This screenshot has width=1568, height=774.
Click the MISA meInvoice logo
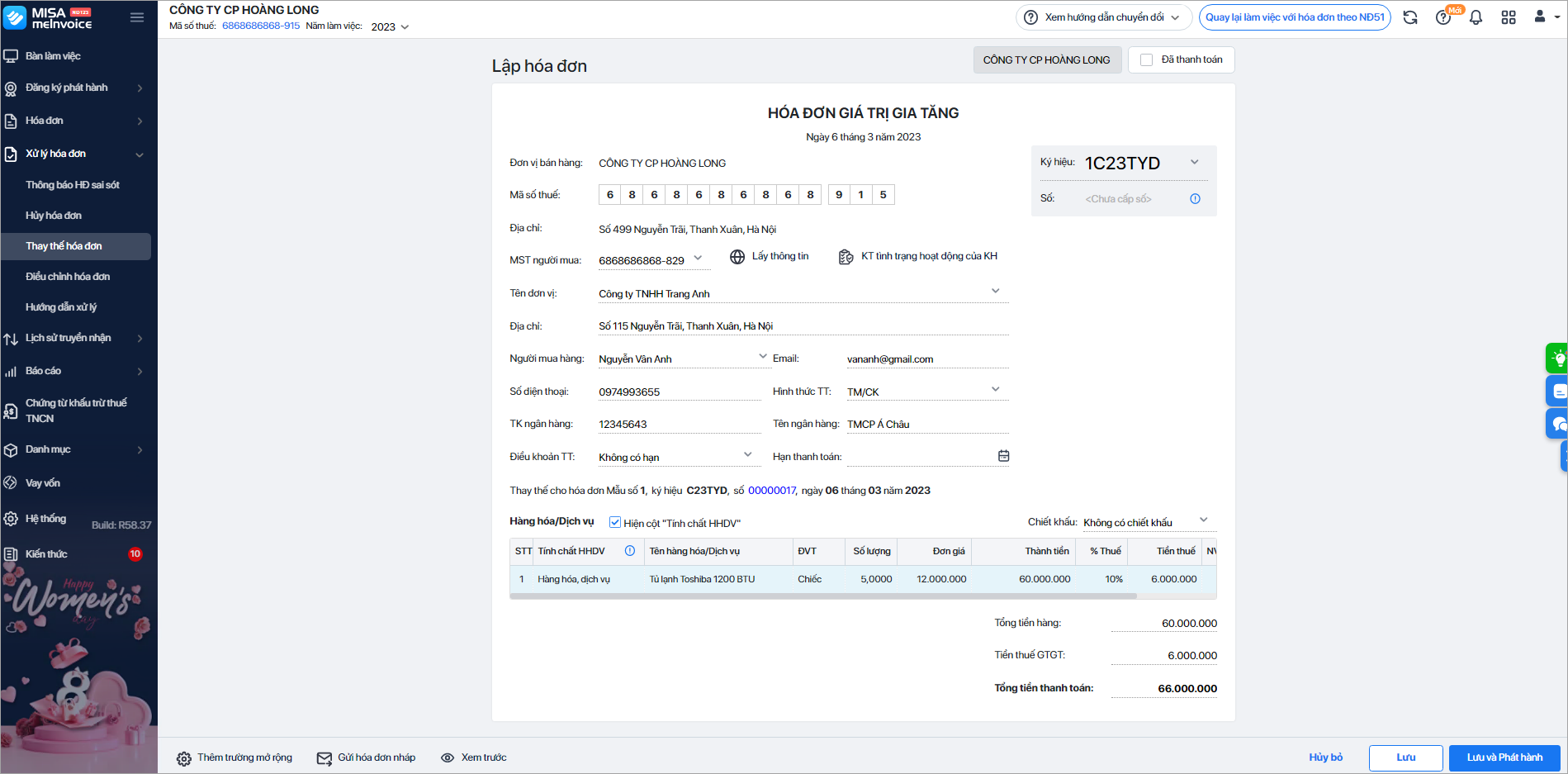[x=48, y=17]
